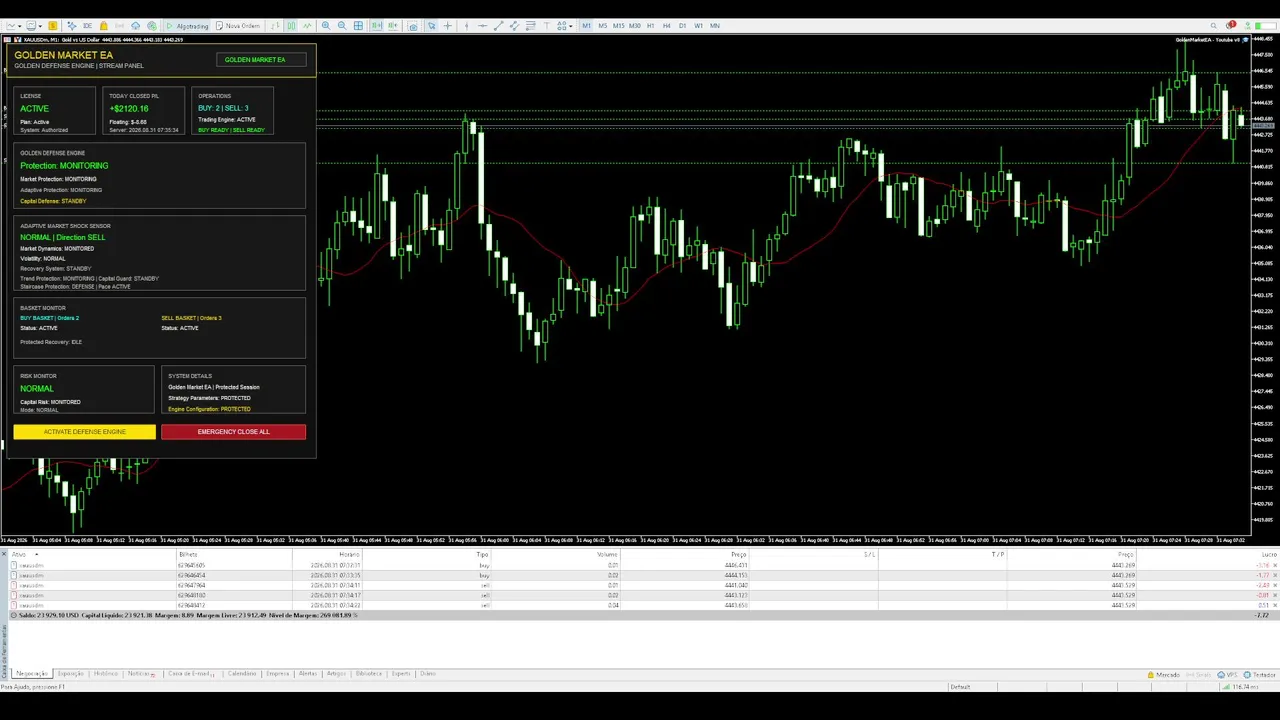Viewport: 1280px width, 720px height.
Task: Select the cursor pointer tool
Action: 432,25
